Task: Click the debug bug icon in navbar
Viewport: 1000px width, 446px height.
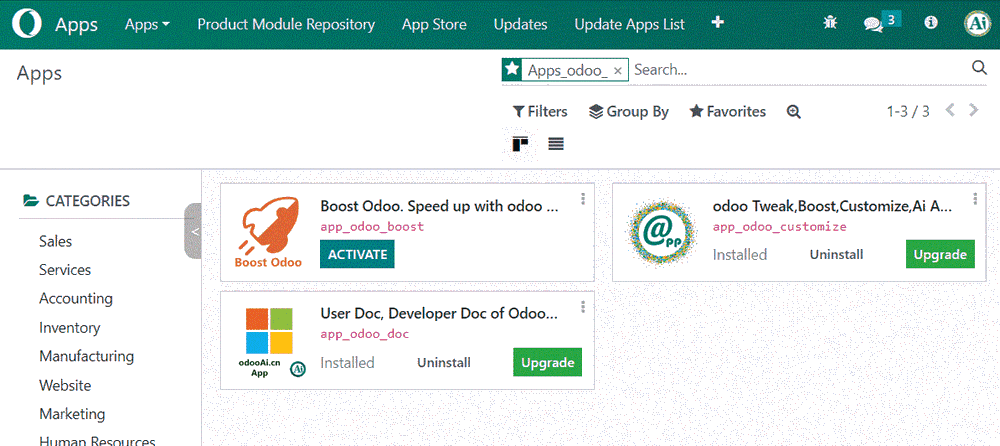Action: click(x=830, y=24)
